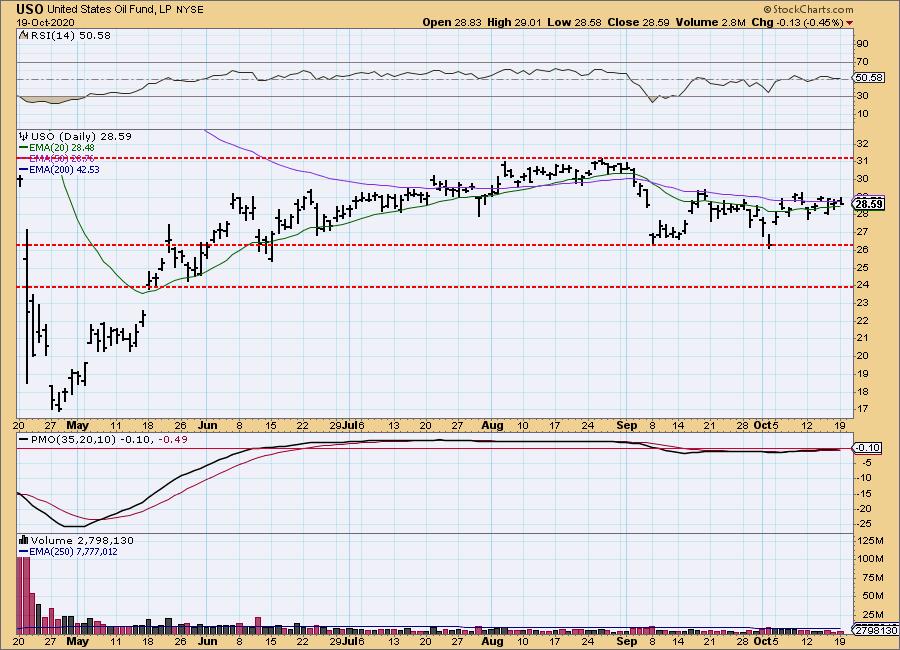Click the RSI(14) indicator icon

[x=24, y=35]
